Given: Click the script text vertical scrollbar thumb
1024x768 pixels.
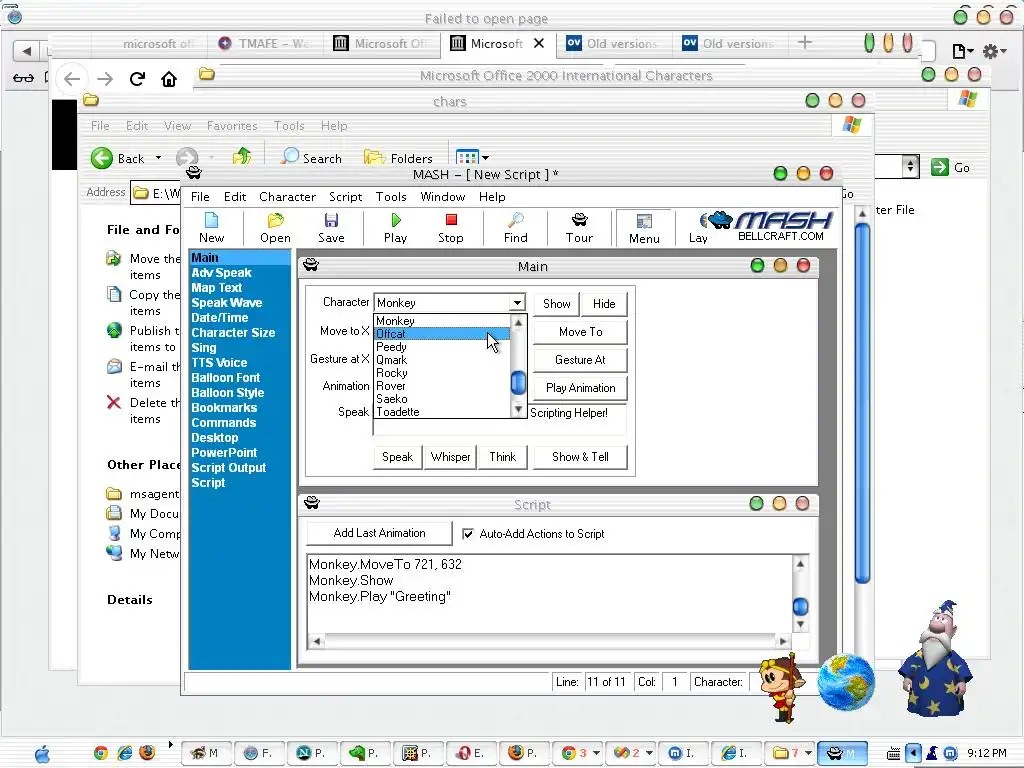Looking at the screenshot, I should (x=801, y=607).
